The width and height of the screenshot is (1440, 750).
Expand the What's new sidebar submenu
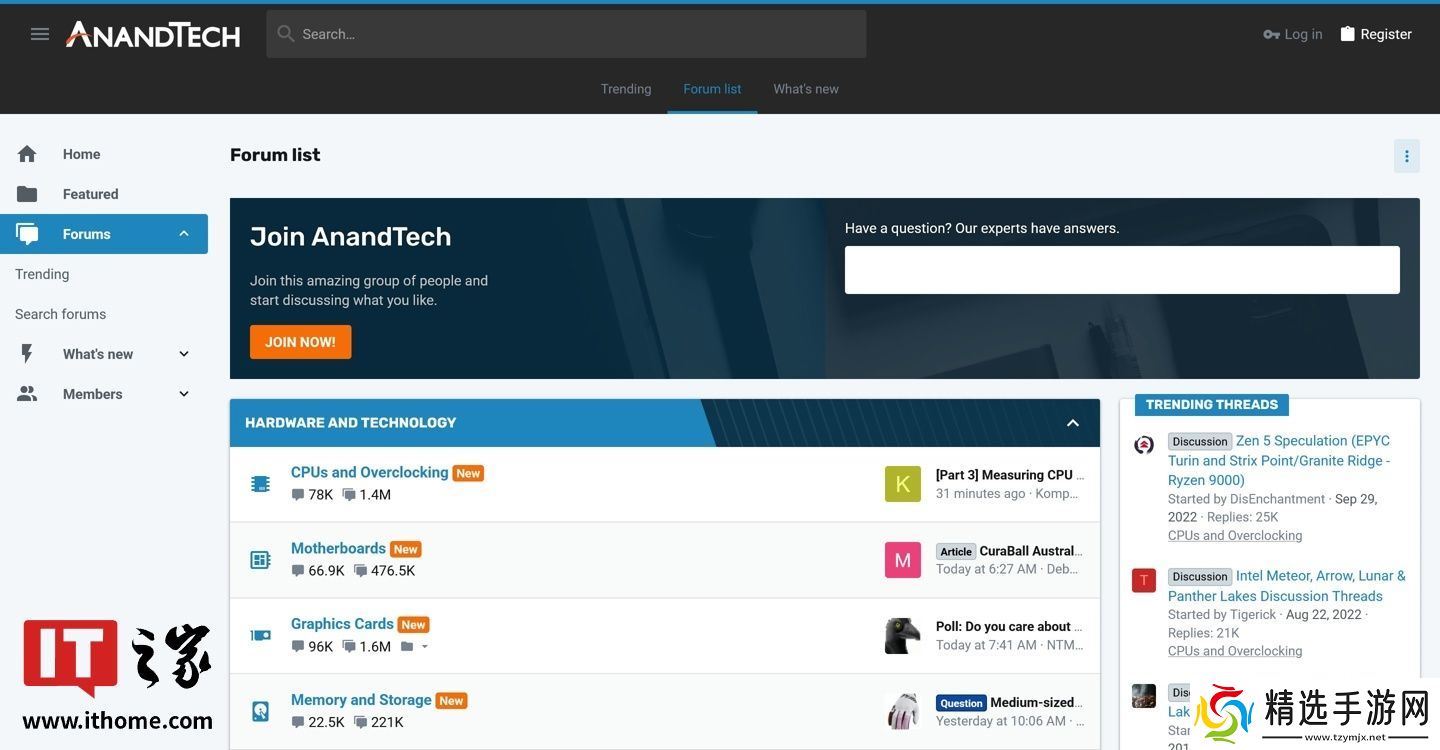184,354
